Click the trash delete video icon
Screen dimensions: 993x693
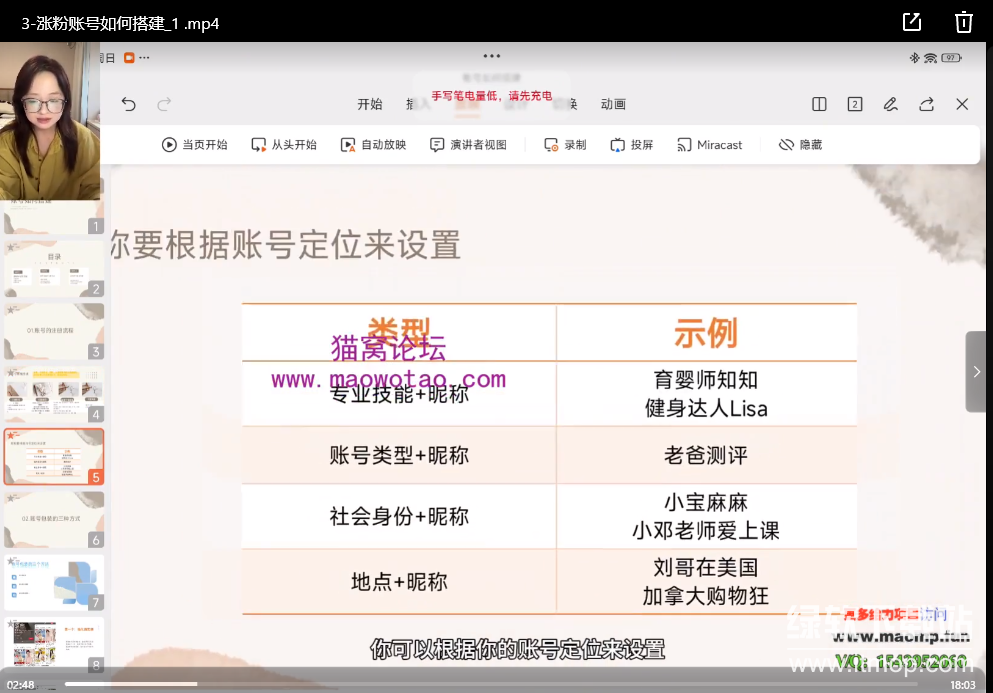(x=963, y=22)
